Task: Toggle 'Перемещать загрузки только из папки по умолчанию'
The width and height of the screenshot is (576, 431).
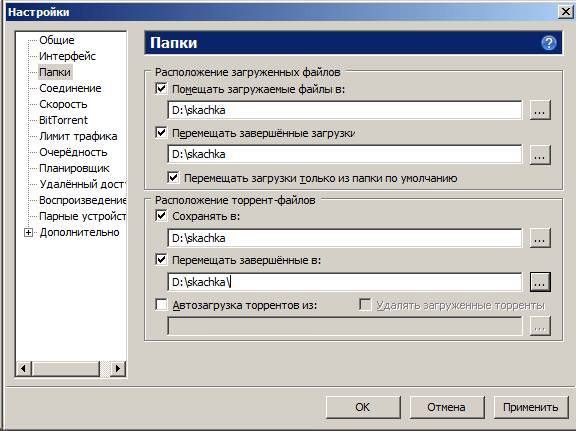Action: 173,177
